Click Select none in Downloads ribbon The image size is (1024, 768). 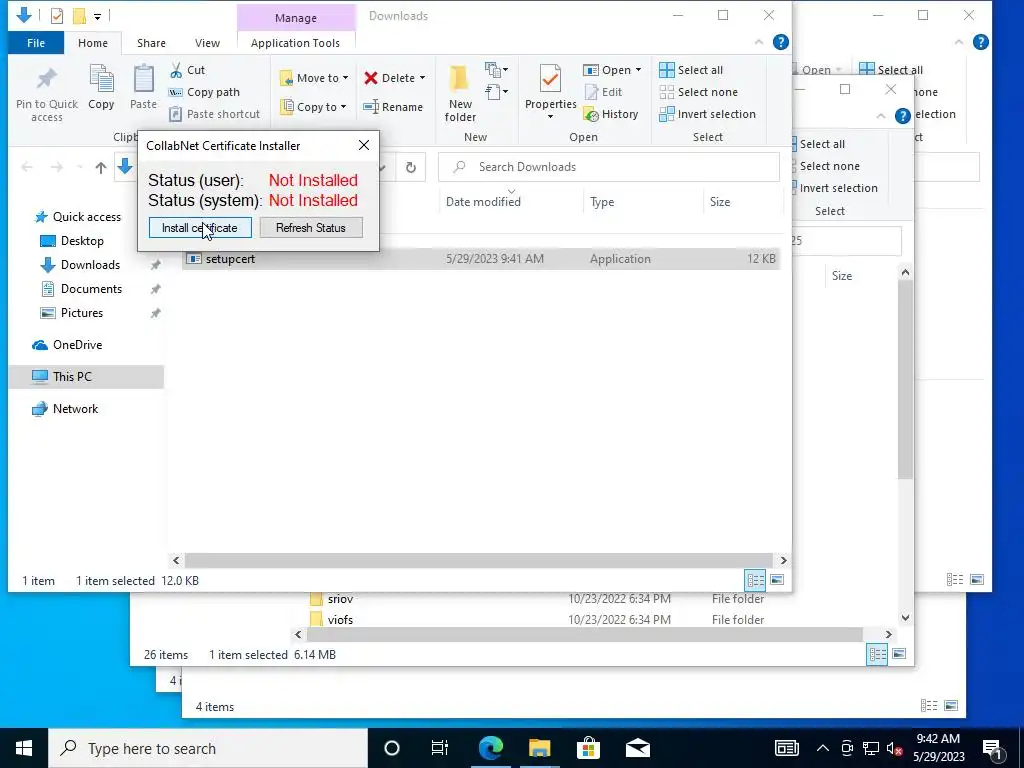coord(699,92)
